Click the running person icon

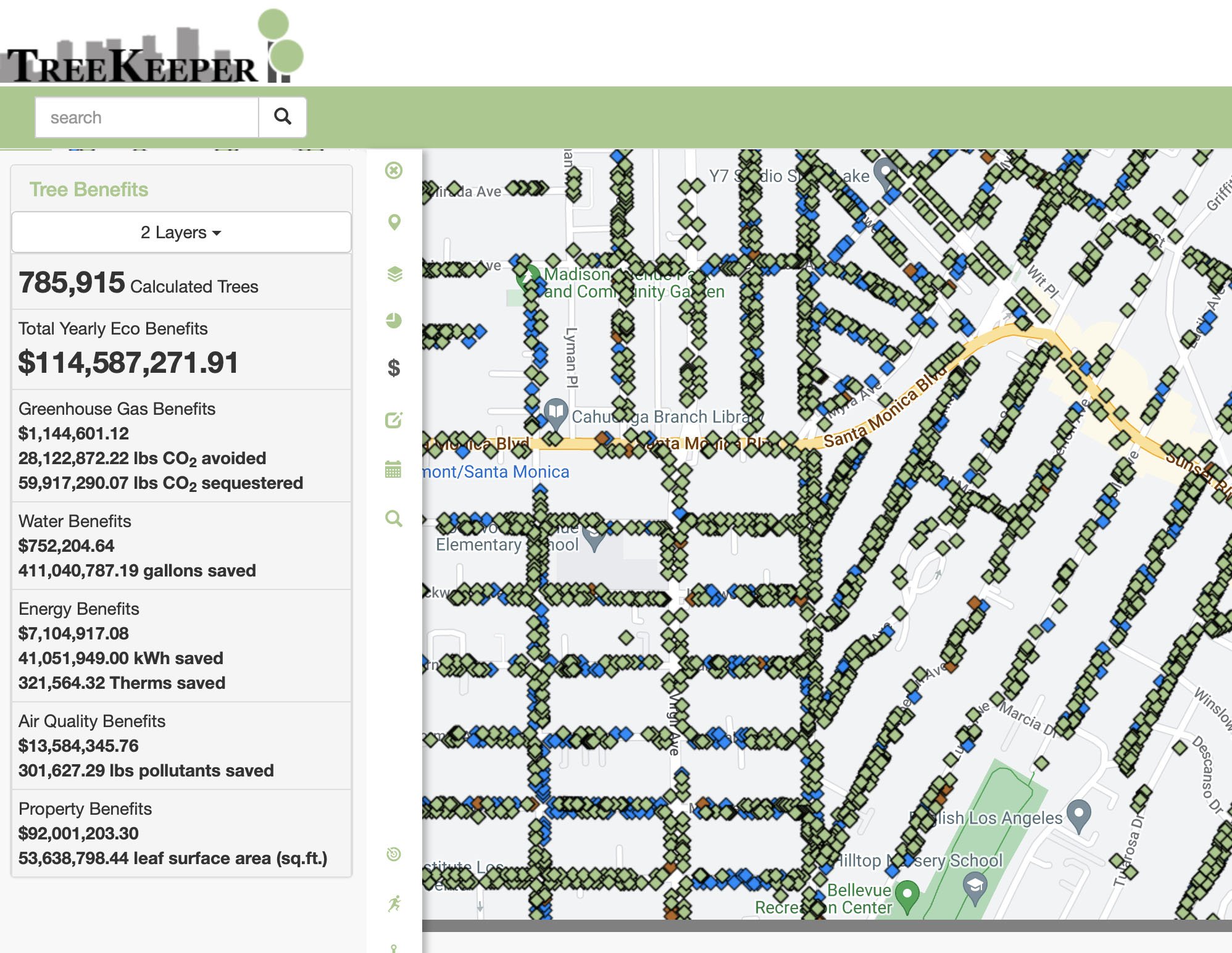[394, 904]
